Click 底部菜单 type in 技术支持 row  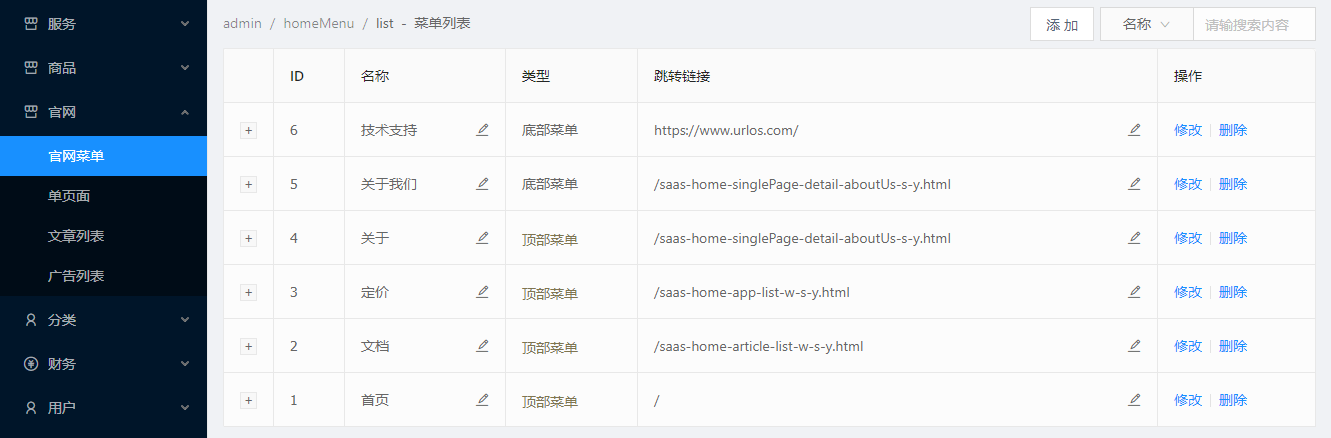(x=550, y=130)
